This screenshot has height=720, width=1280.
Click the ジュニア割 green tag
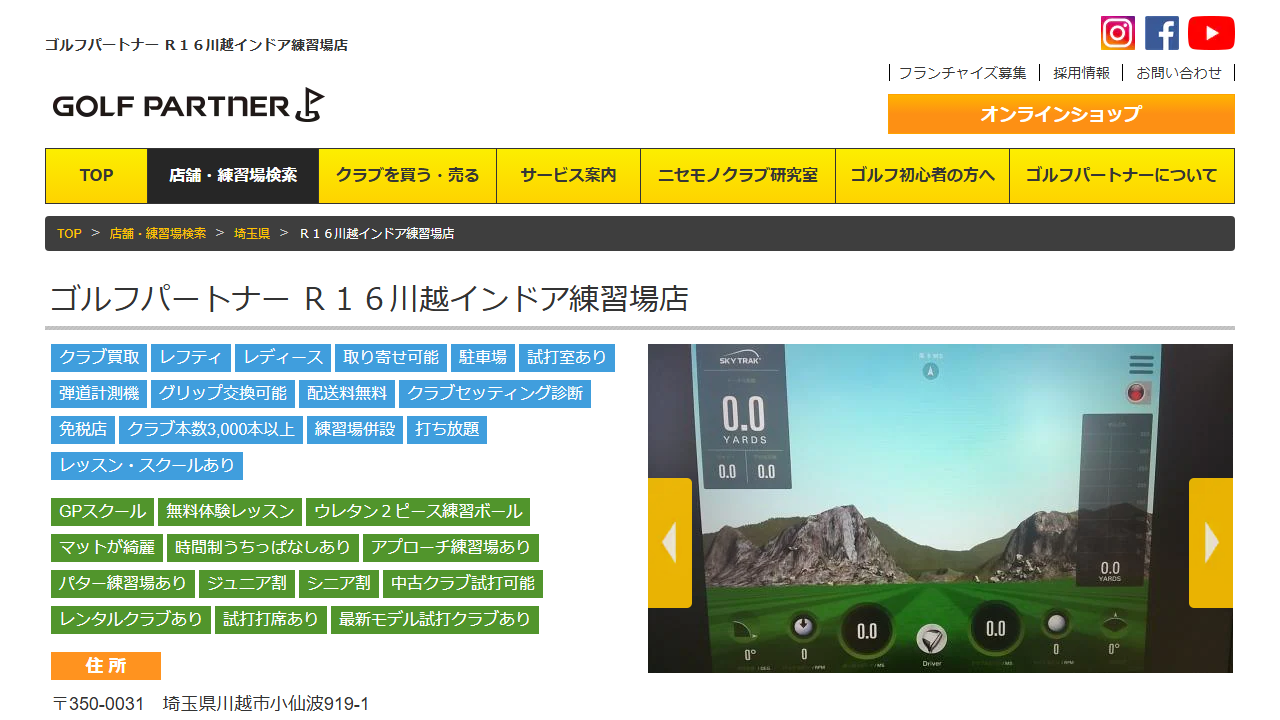[247, 584]
